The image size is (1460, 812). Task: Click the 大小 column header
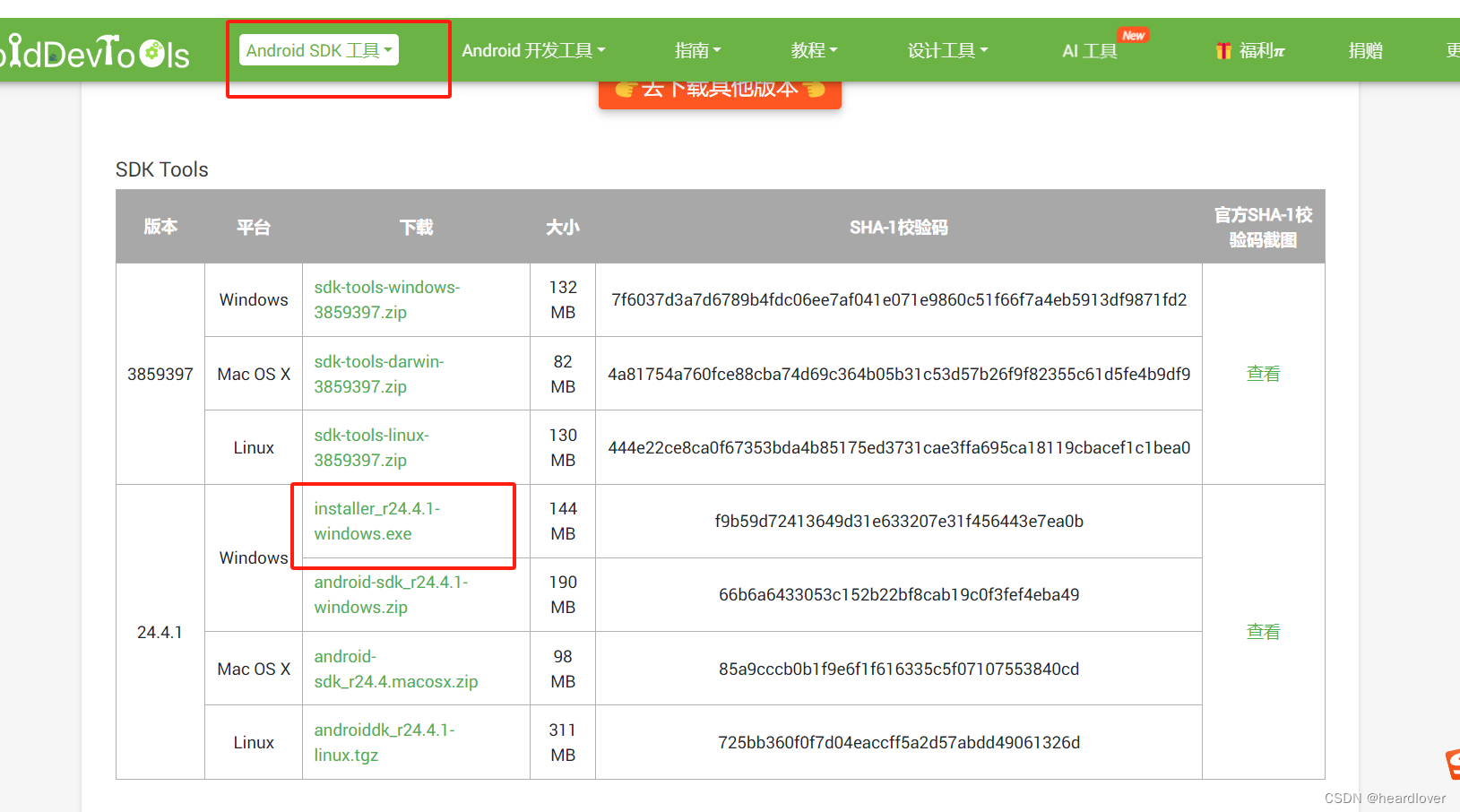(563, 227)
